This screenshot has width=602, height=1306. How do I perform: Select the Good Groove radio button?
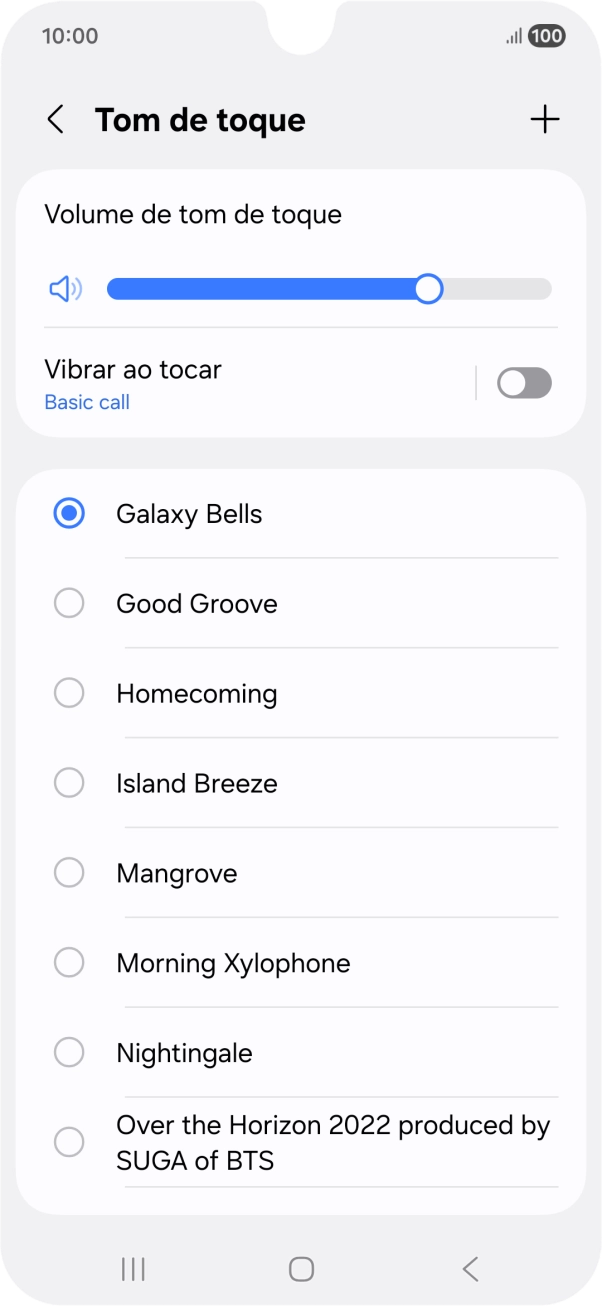69,604
